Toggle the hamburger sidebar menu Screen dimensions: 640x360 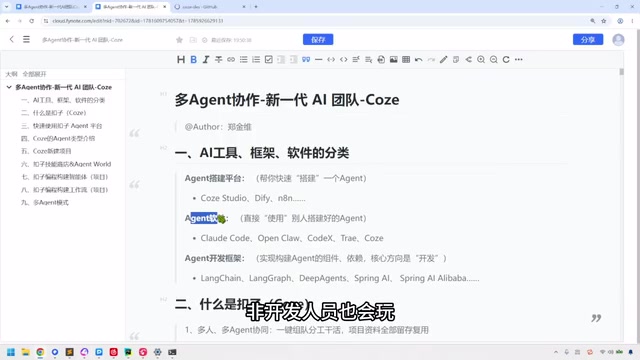tap(26, 39)
